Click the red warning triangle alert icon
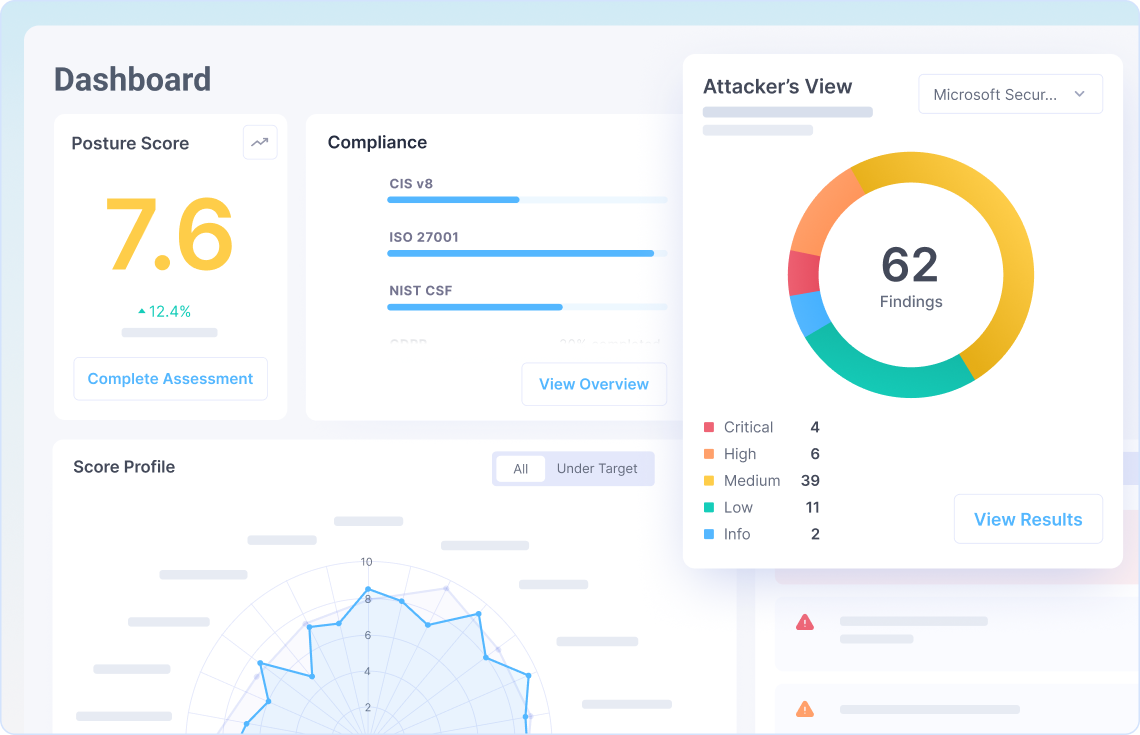Image resolution: width=1140 pixels, height=735 pixels. click(x=804, y=623)
